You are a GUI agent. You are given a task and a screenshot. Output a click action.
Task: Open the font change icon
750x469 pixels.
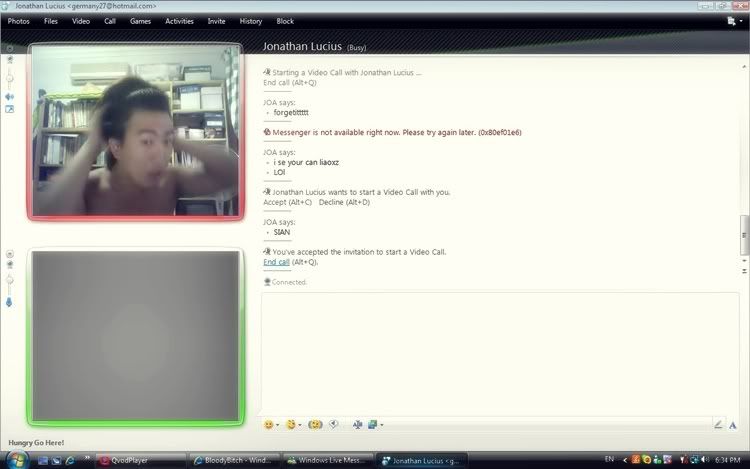(357, 424)
